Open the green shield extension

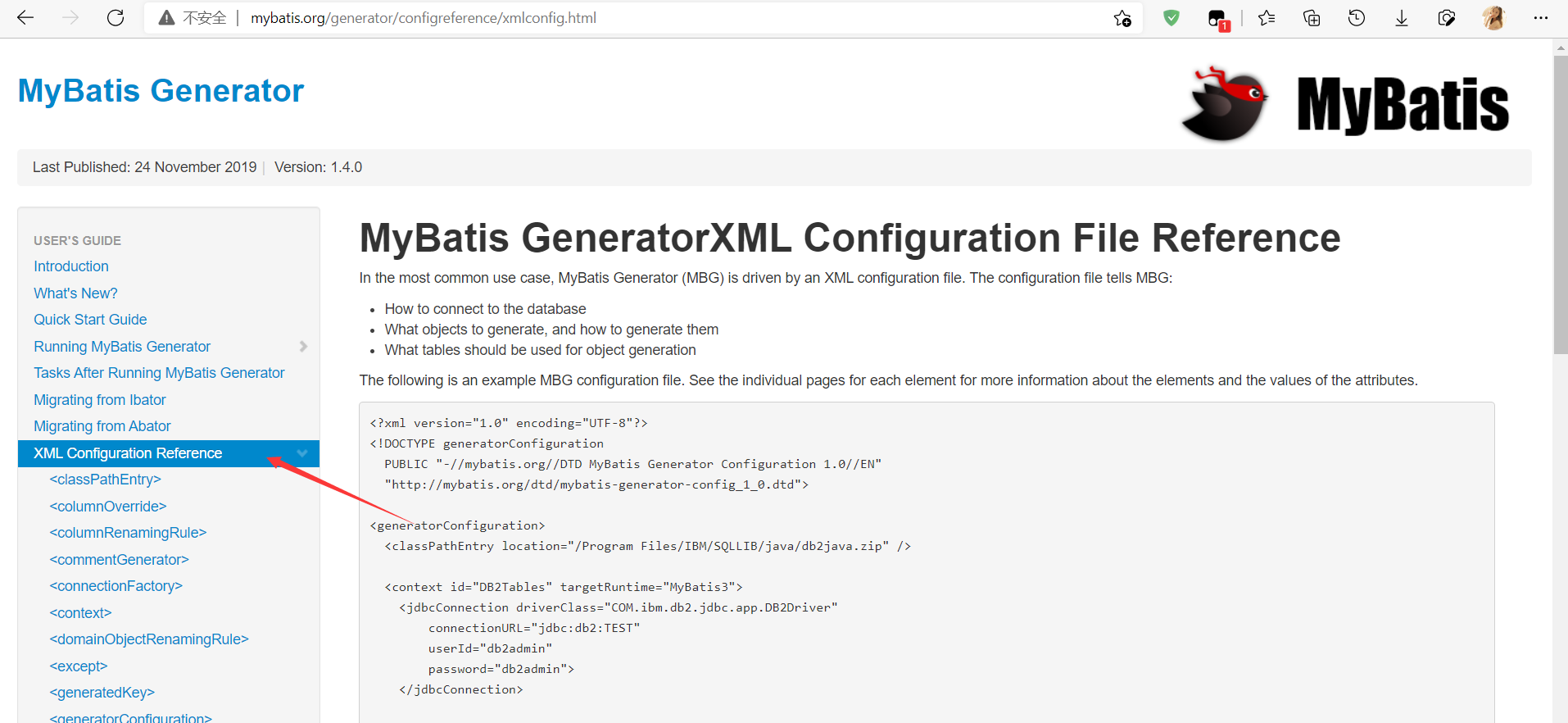coord(1171,17)
